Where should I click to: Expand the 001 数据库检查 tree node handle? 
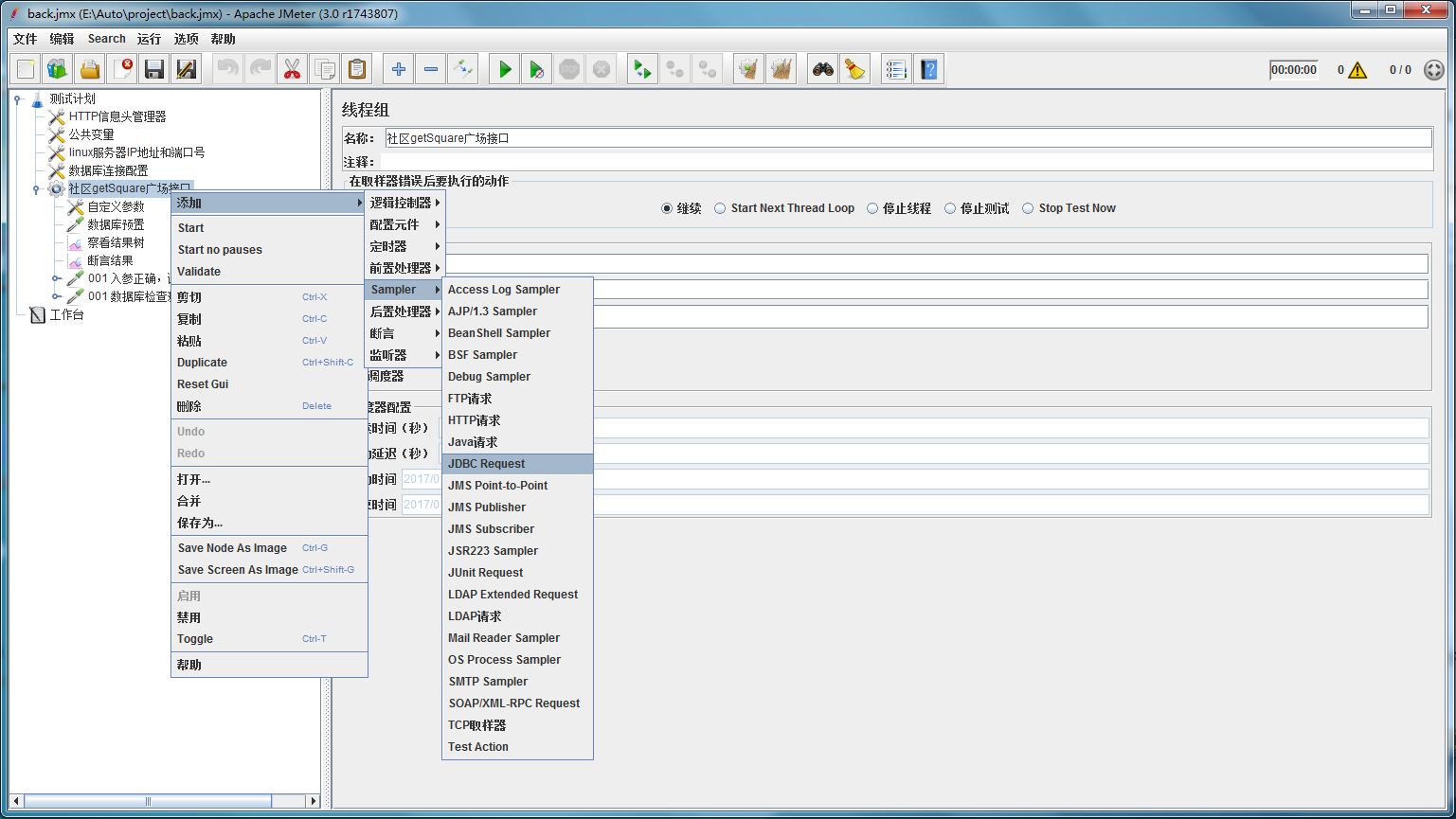(x=56, y=296)
